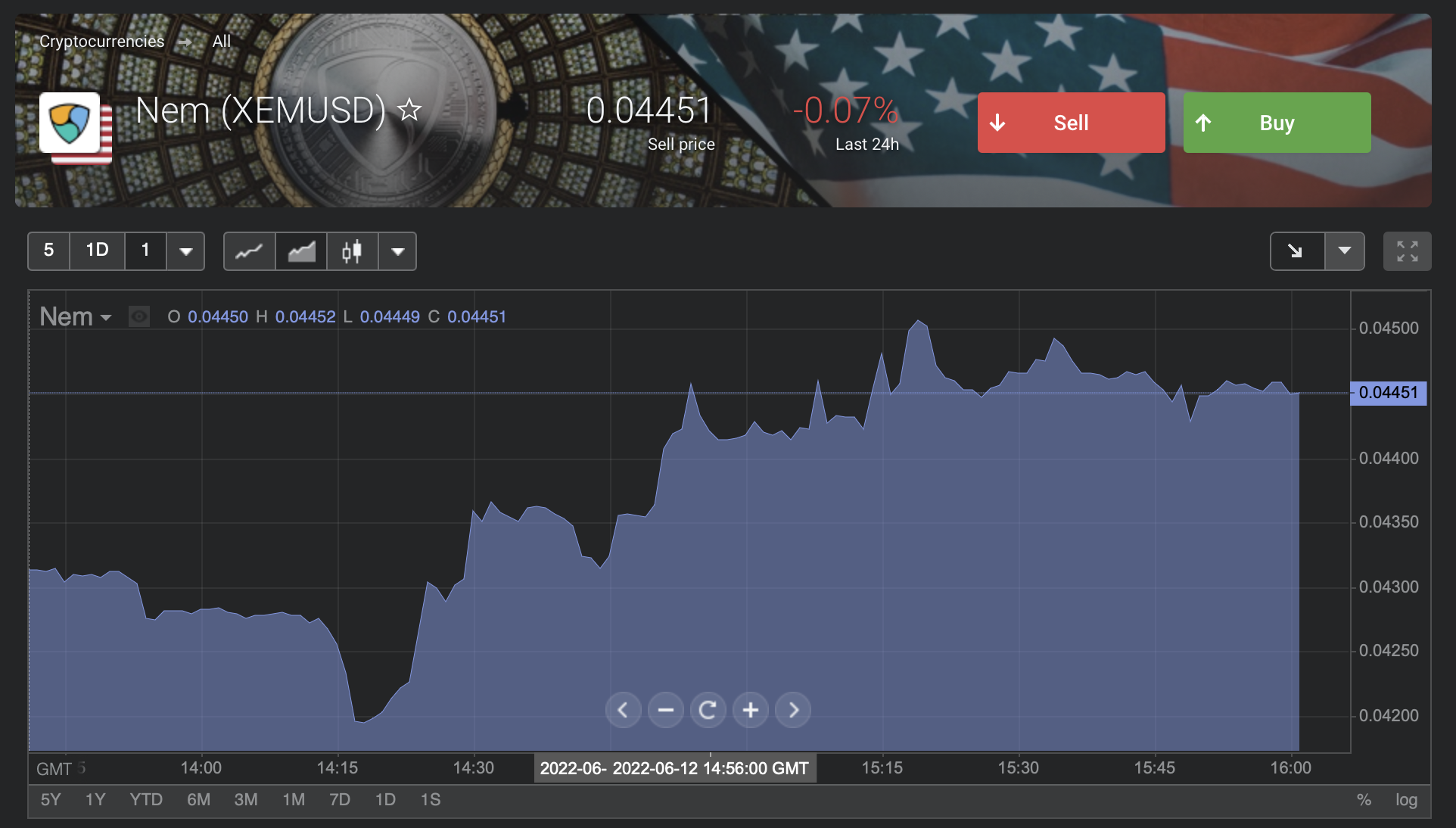1456x828 pixels.
Task: Click the high value 0.04452
Action: point(305,317)
